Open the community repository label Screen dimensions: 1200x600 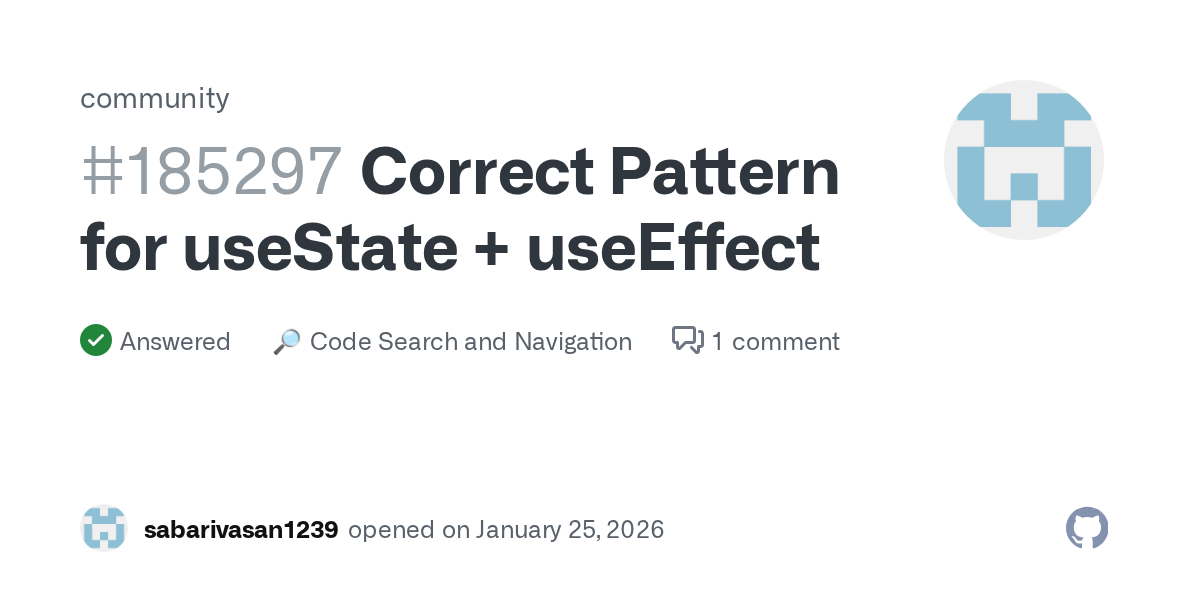click(154, 98)
